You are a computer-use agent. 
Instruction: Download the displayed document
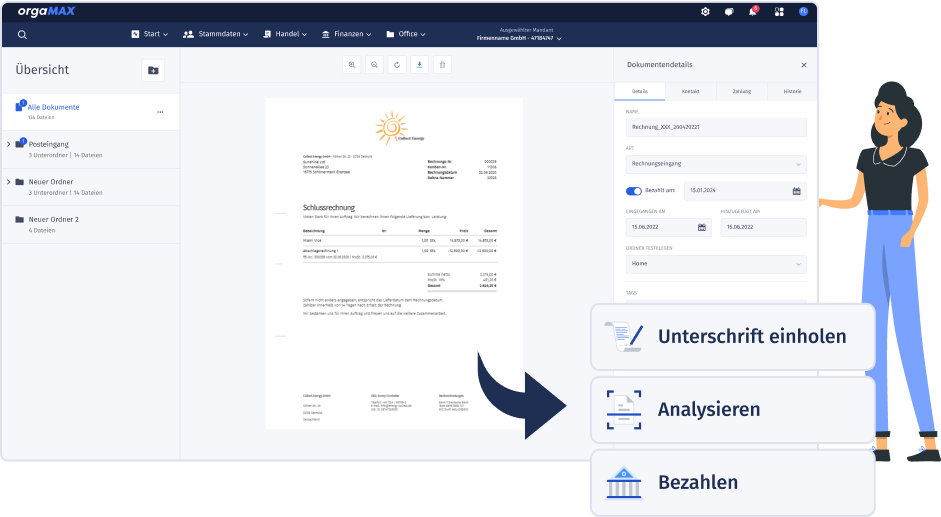coord(419,65)
